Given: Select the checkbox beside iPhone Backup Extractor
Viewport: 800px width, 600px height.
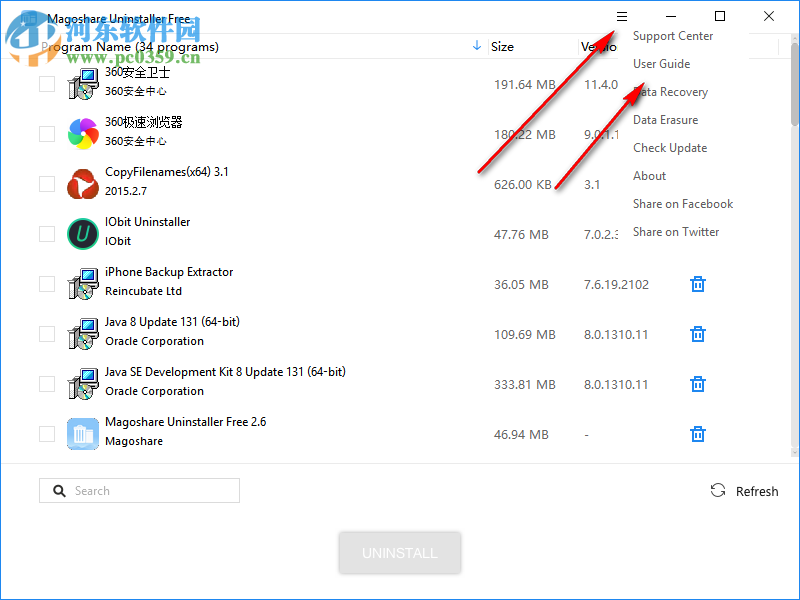Looking at the screenshot, I should tap(46, 284).
